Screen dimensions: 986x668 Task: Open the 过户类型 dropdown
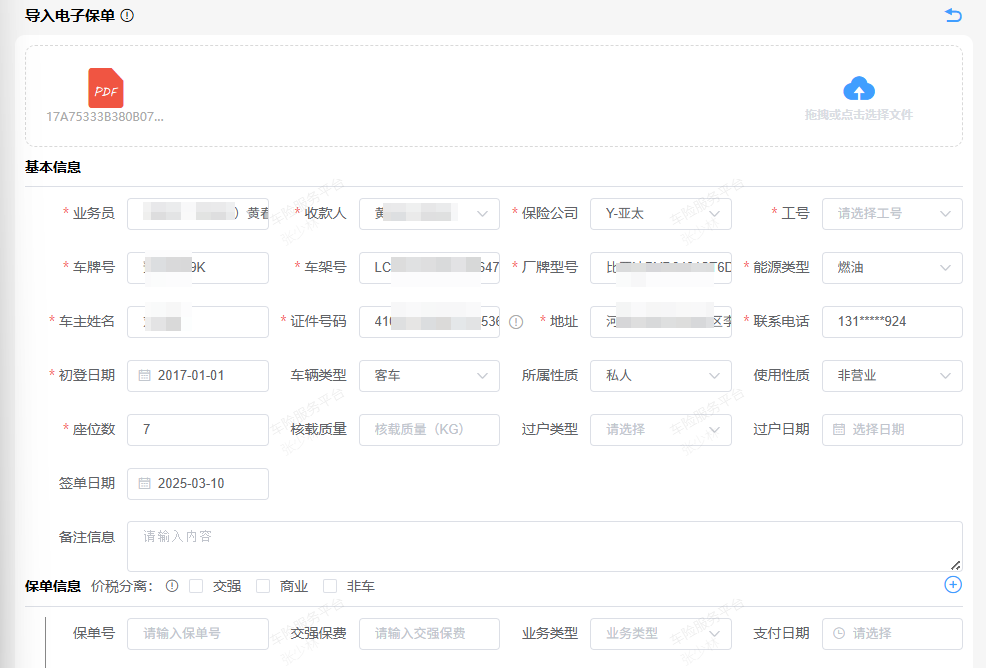661,430
